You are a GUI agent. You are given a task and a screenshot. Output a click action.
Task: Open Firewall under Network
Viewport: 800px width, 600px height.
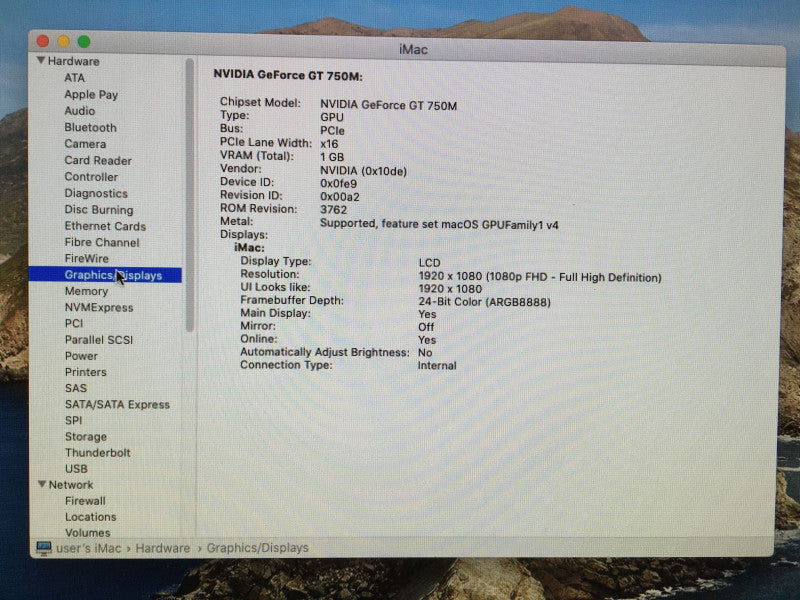85,501
